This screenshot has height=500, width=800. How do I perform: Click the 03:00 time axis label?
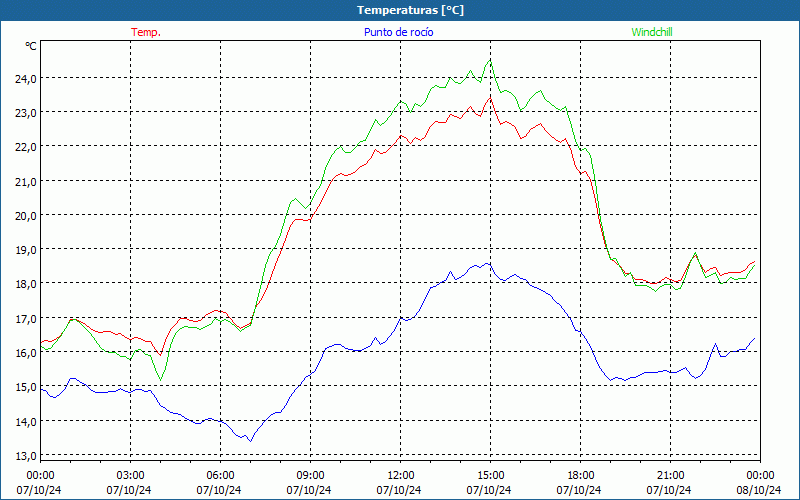130,476
